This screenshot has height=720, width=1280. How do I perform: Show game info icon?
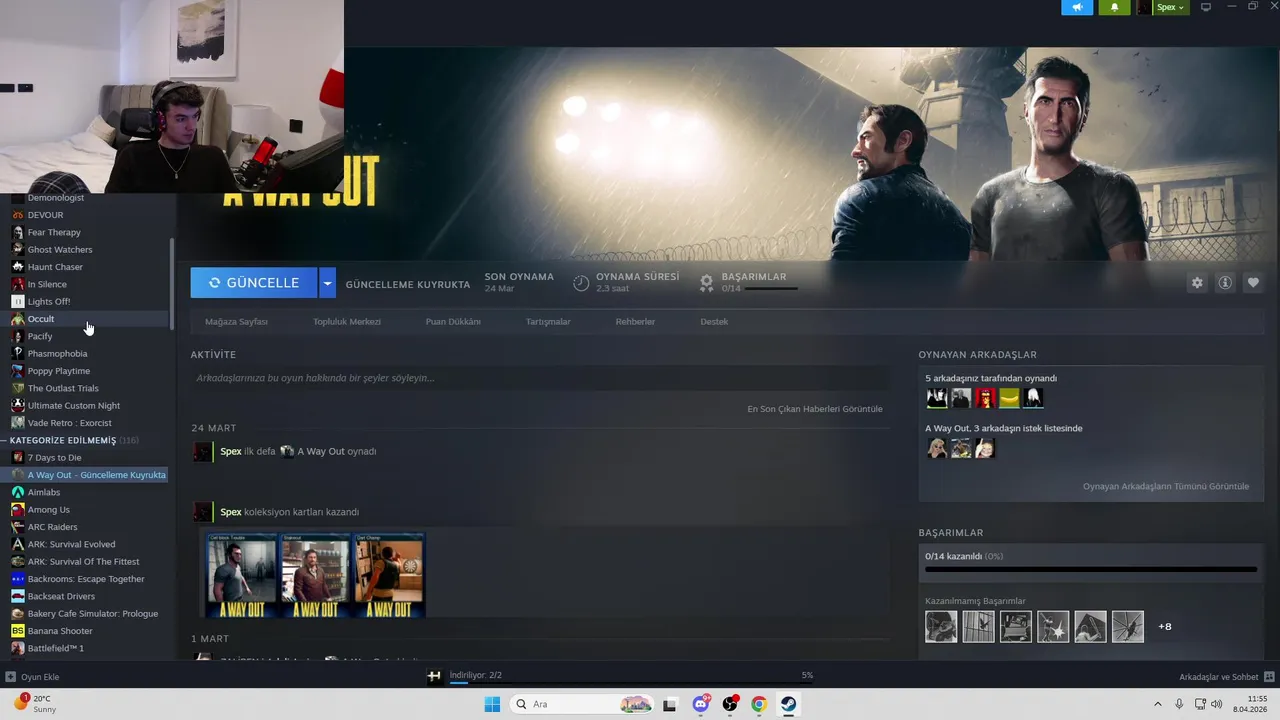click(x=1225, y=283)
